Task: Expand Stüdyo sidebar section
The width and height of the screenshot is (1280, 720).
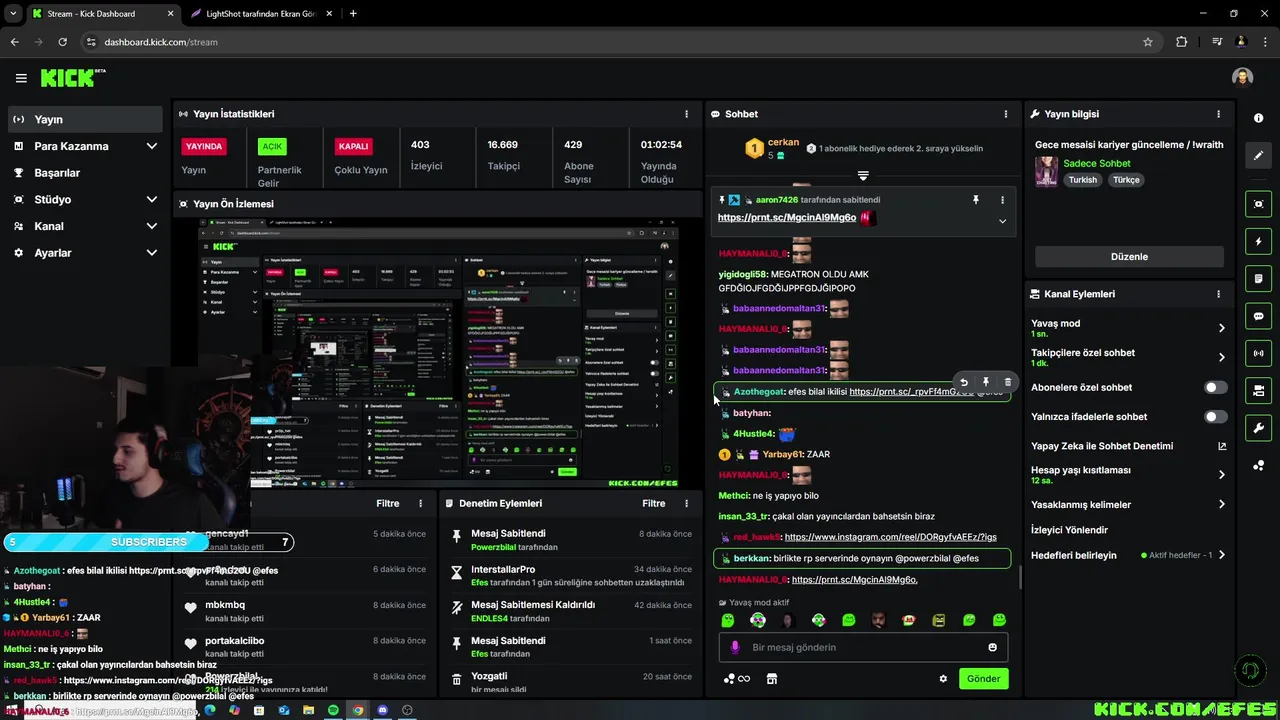Action: pyautogui.click(x=152, y=199)
